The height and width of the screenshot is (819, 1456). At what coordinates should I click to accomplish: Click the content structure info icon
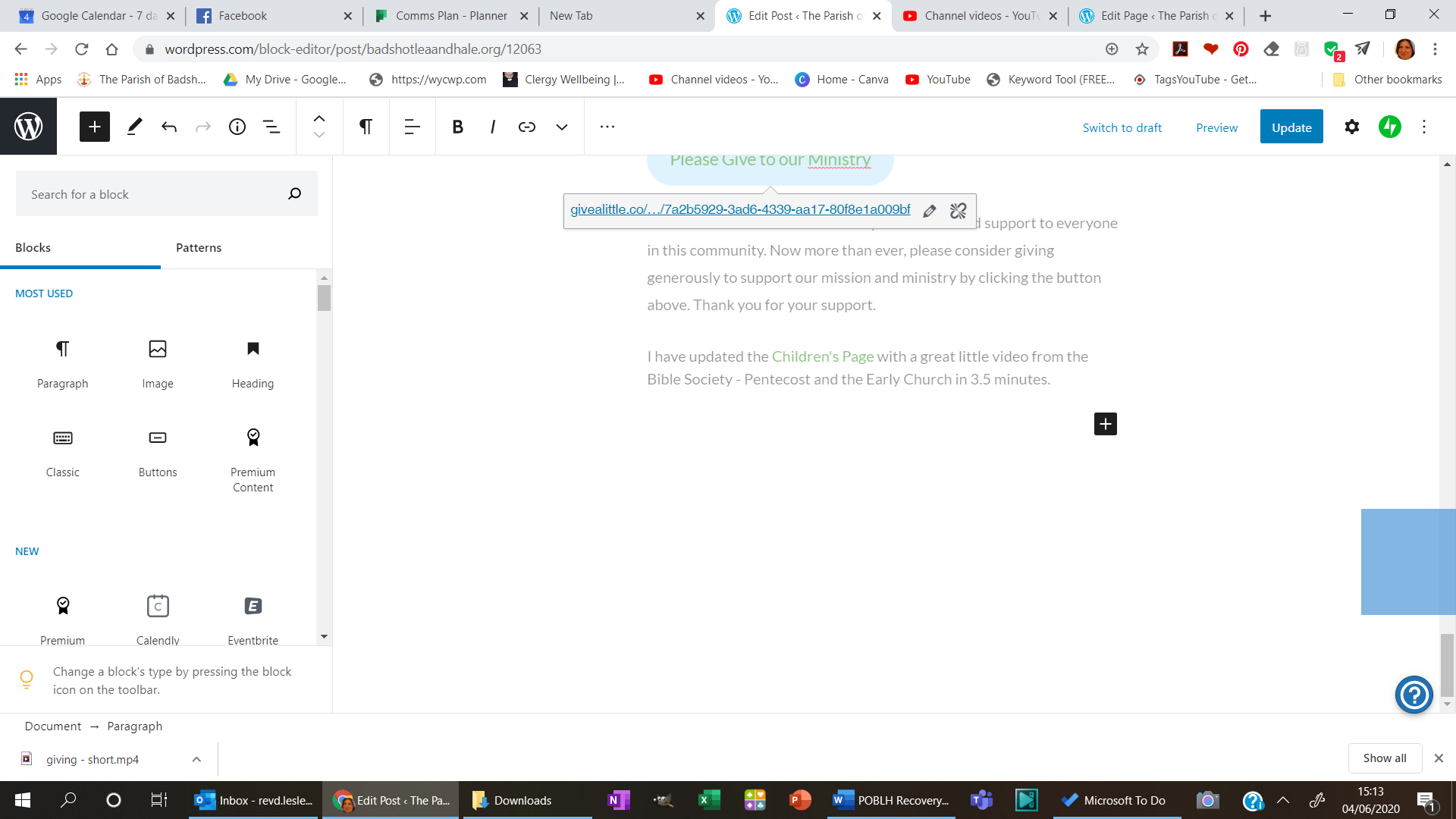(237, 127)
